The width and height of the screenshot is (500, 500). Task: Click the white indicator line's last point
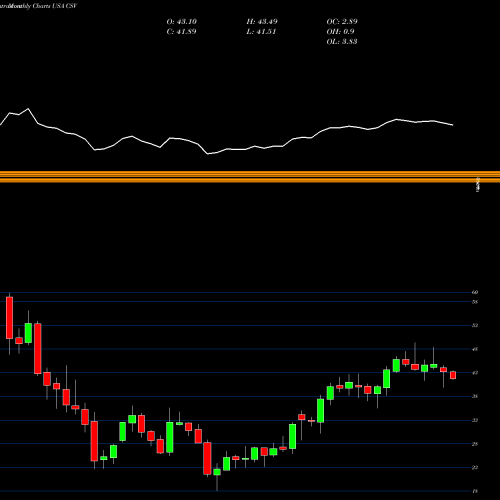tap(453, 125)
